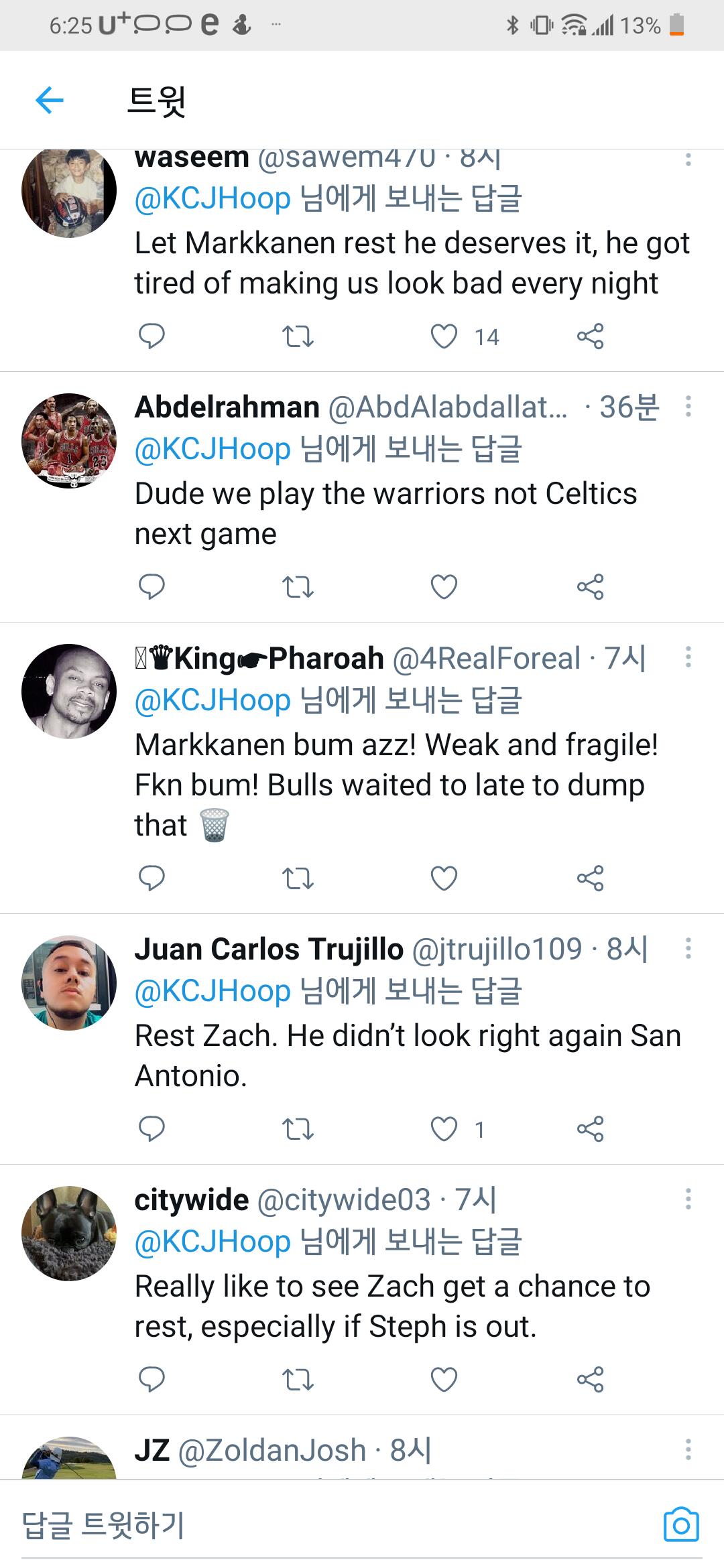
Task: Share citywide's tweet about Zach
Action: (590, 1380)
